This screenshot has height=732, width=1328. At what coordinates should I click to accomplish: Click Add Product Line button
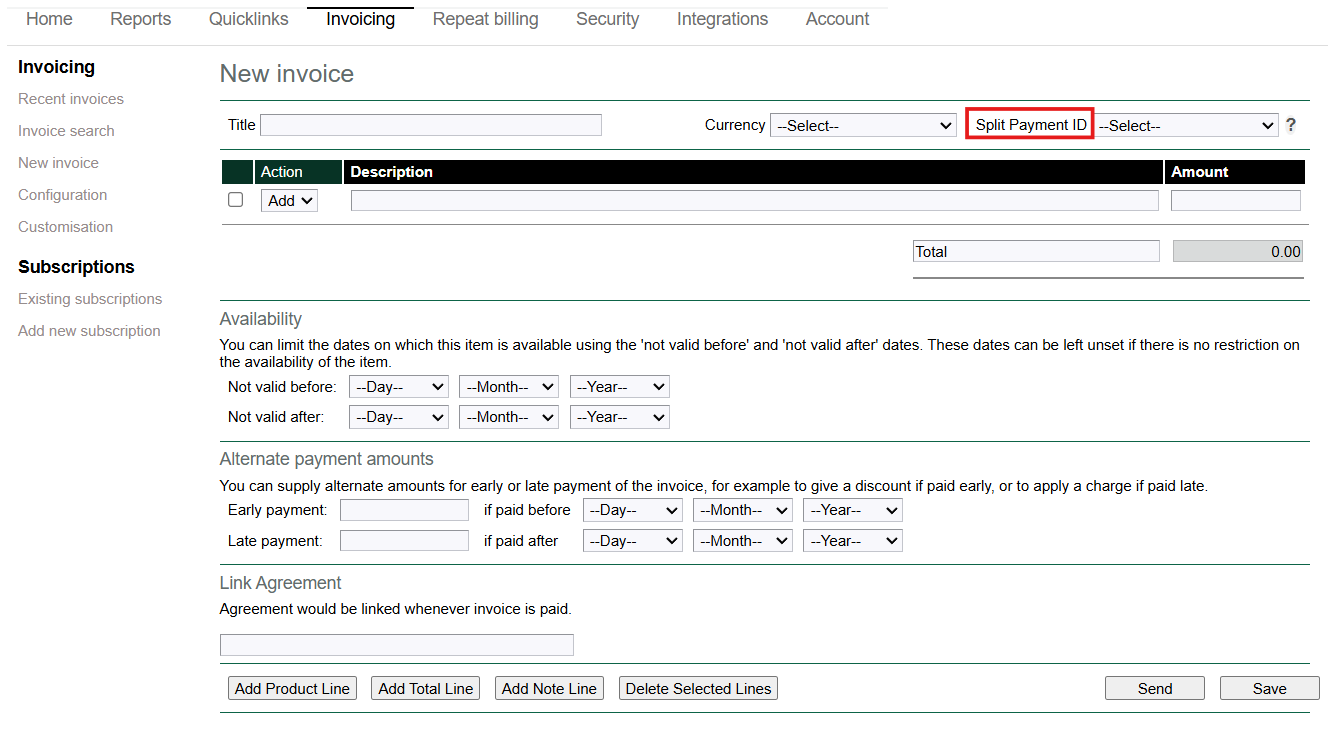pos(292,688)
